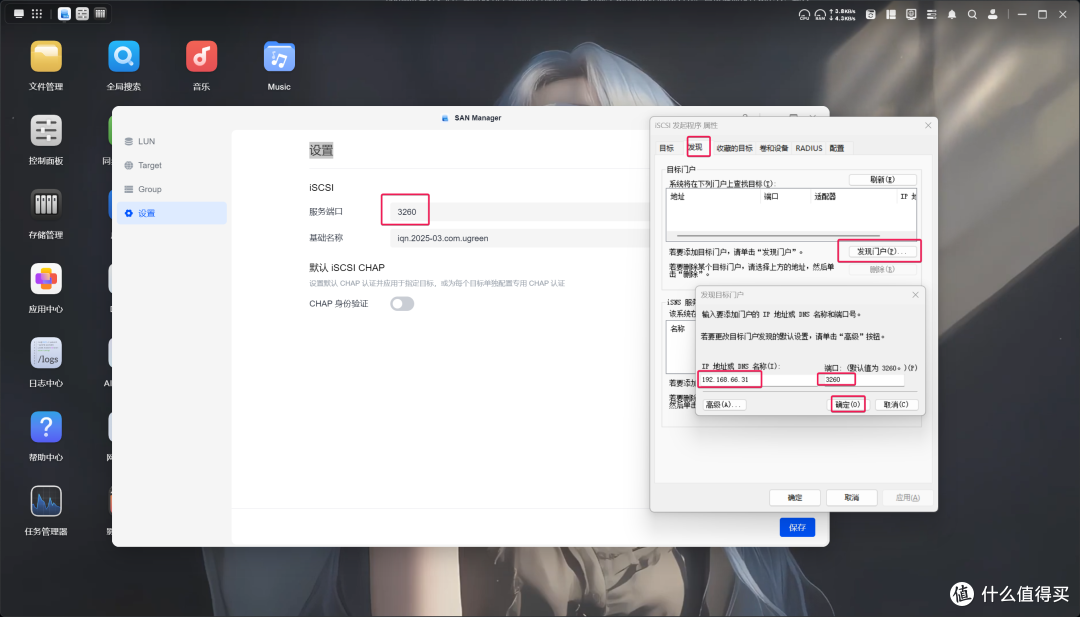This screenshot has height=617, width=1080.
Task: Click the third pinned app icon in the top bar
Action: 100,14
